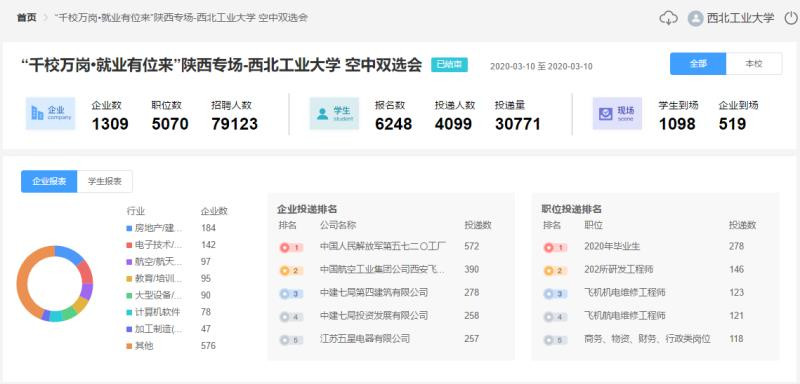Click the 企业到场 value 519
Viewport: 800px width, 384px height.
(732, 124)
